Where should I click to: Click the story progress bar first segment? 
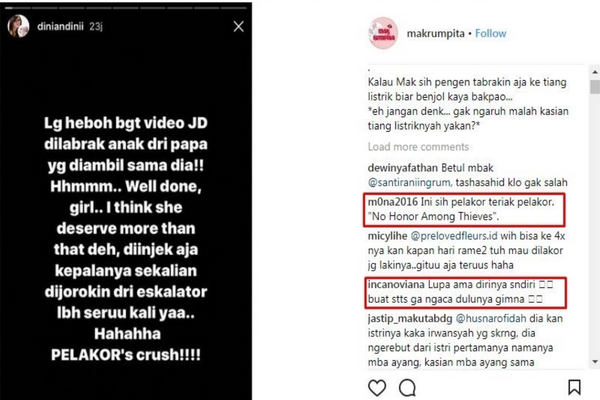pyautogui.click(x=18, y=8)
